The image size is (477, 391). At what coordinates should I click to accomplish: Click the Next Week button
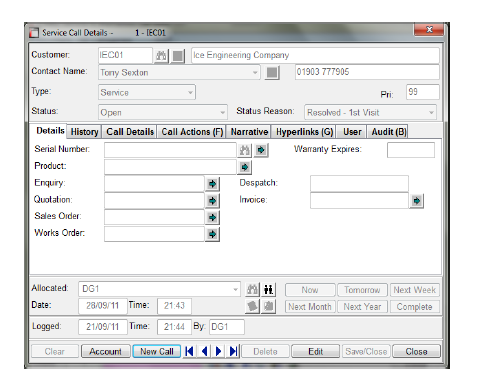click(x=415, y=290)
